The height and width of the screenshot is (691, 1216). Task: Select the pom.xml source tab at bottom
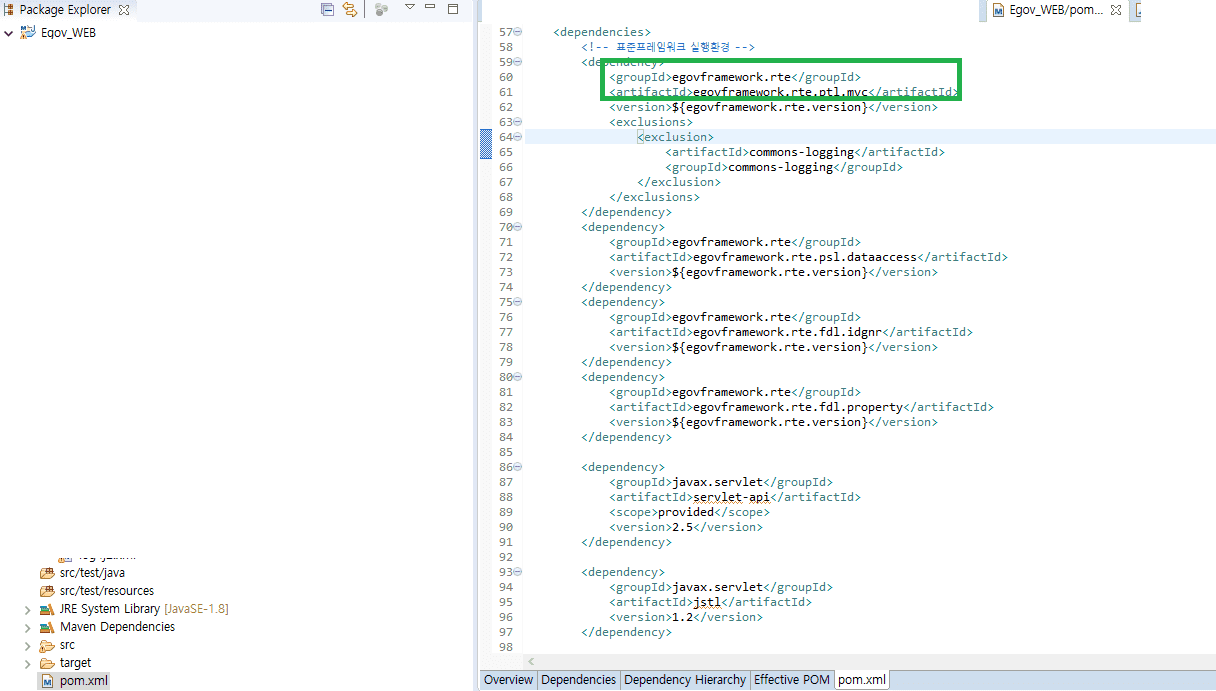tap(862, 680)
